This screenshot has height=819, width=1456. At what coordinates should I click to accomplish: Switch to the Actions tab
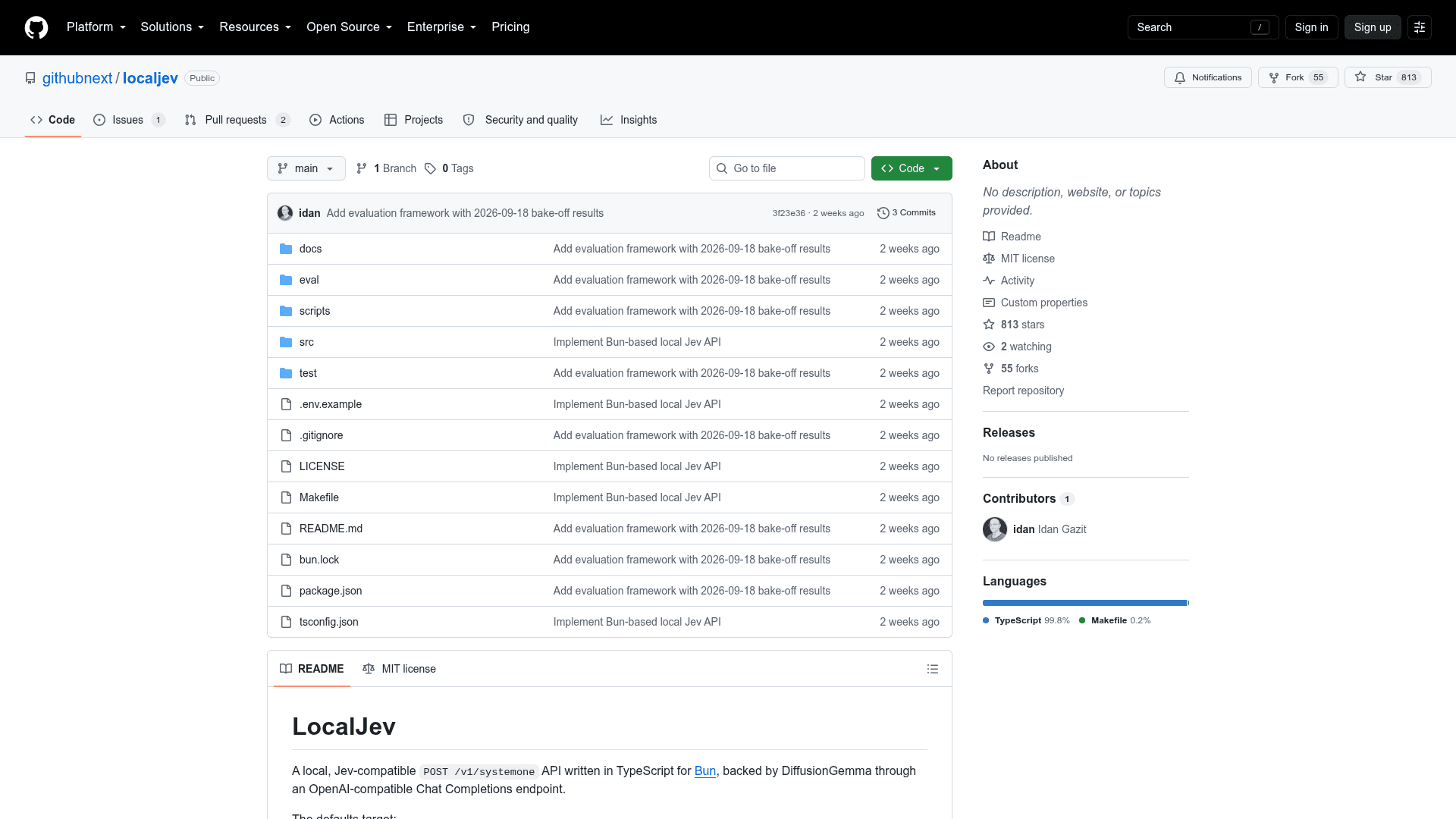[337, 120]
